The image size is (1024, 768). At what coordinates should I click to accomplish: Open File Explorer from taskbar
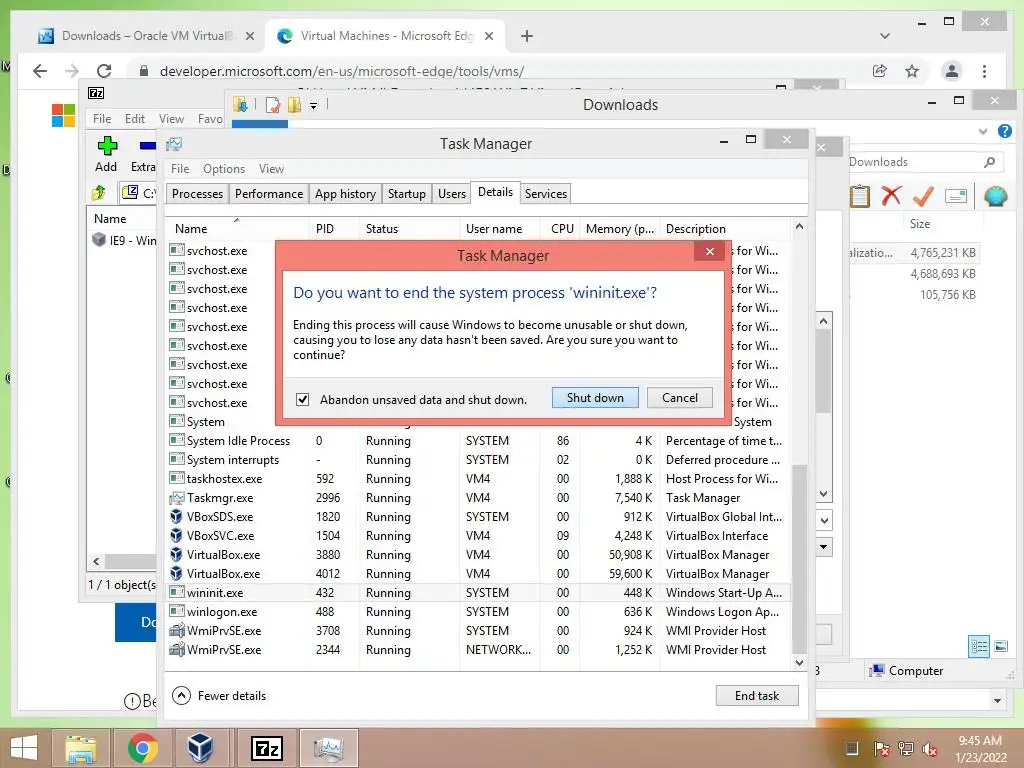[x=80, y=748]
